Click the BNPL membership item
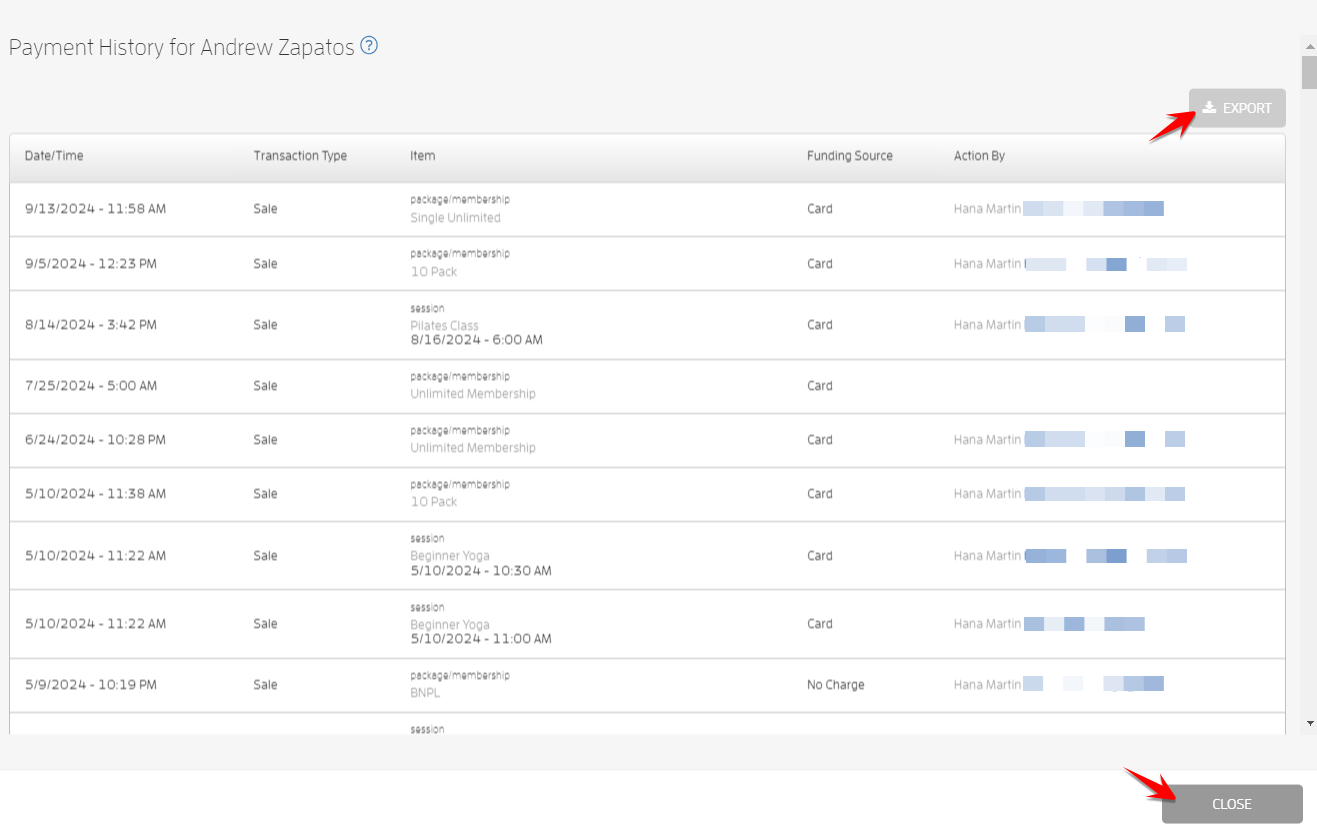Image resolution: width=1317 pixels, height=836 pixels. (x=425, y=693)
